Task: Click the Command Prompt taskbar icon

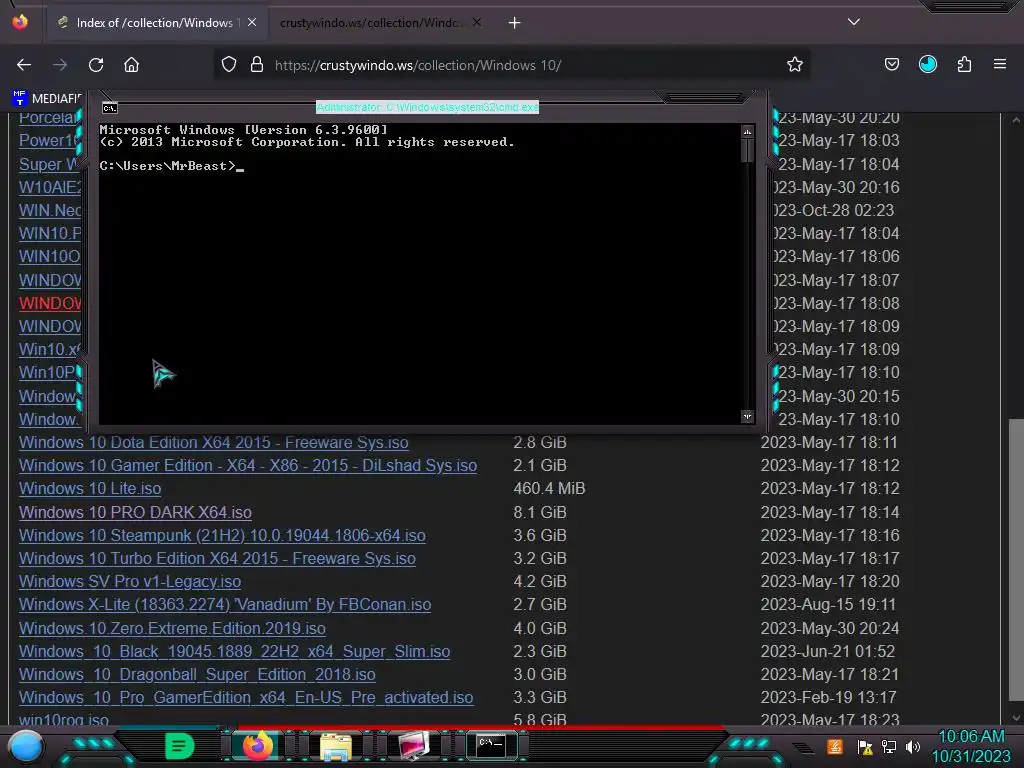Action: [491, 746]
